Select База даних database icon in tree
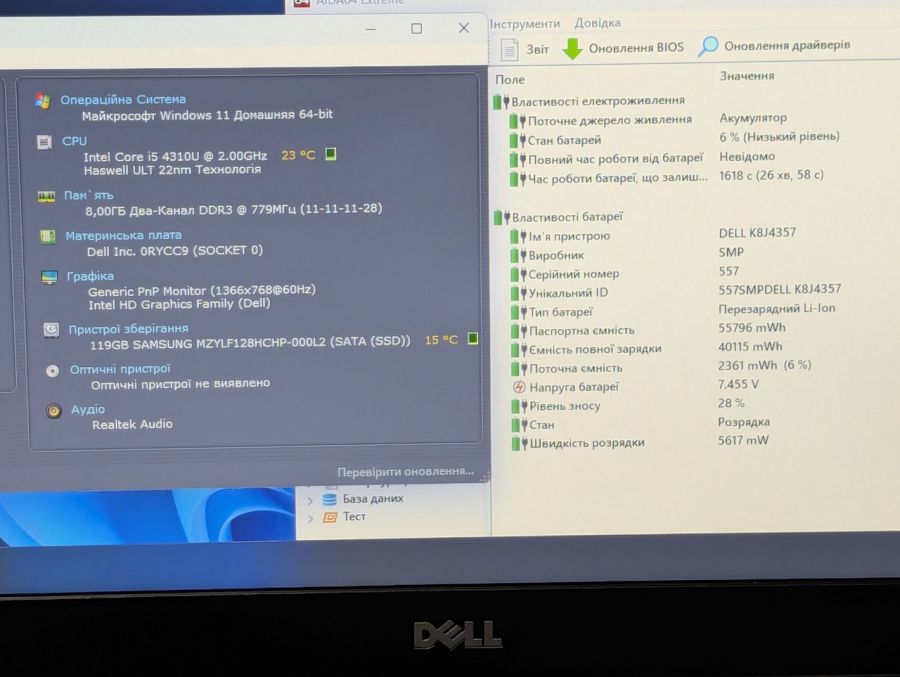 pos(329,499)
